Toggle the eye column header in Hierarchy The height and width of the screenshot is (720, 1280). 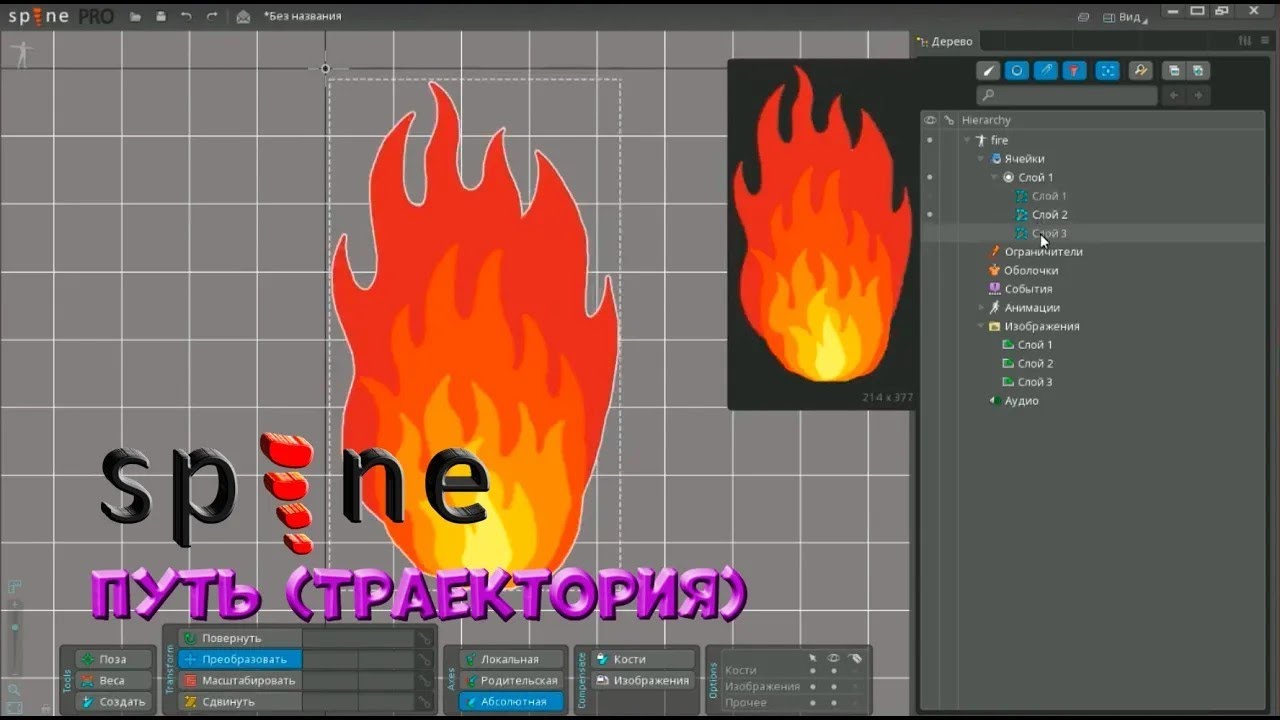(x=930, y=120)
